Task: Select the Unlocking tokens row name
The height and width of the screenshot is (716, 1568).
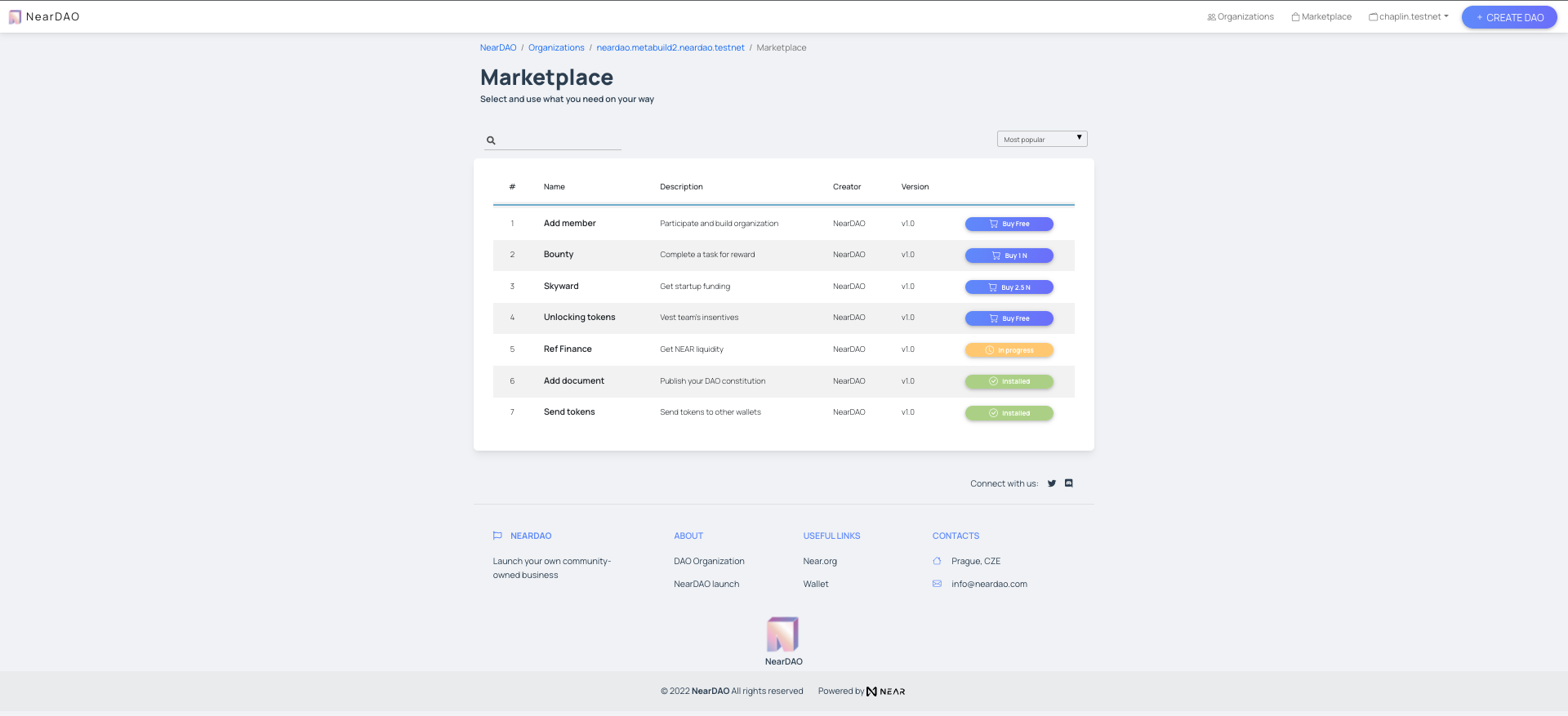Action: (580, 318)
